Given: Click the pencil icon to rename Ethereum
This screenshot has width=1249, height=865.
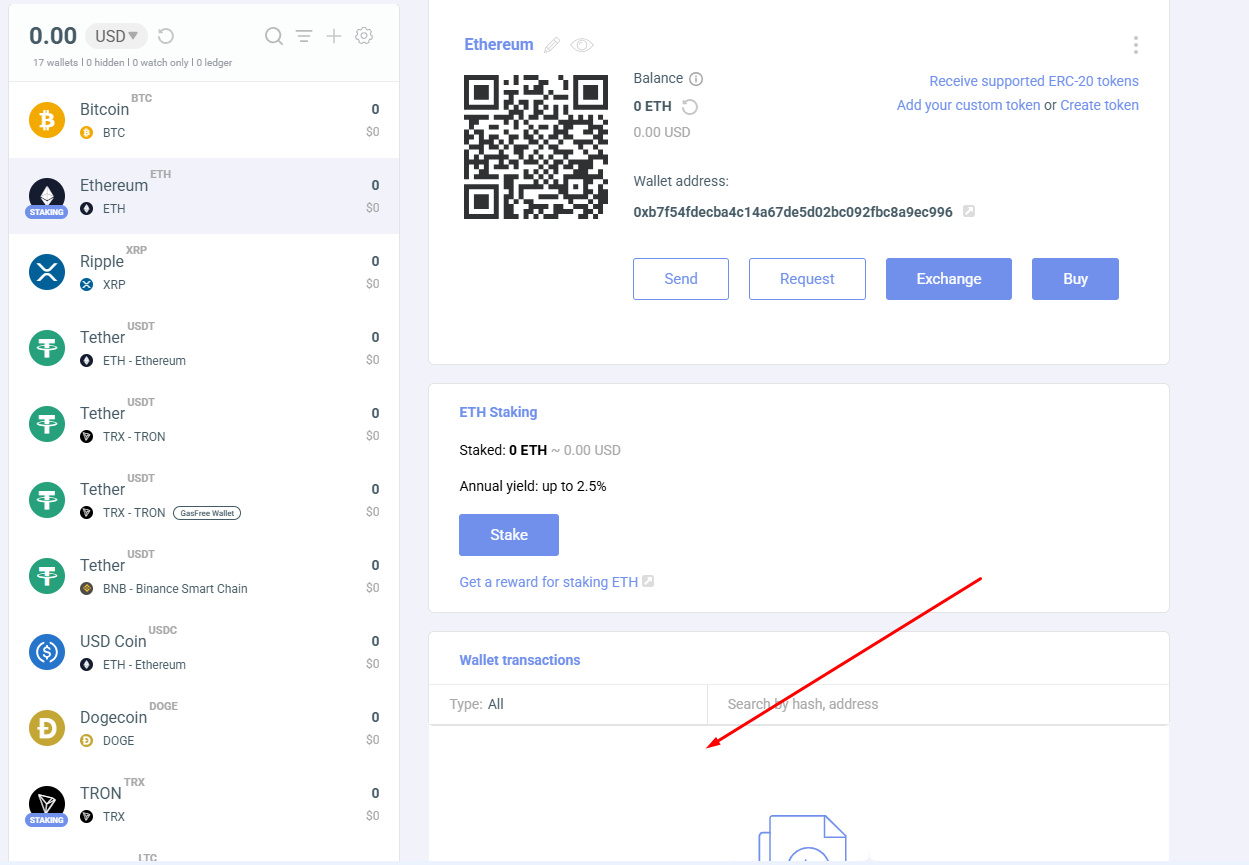Looking at the screenshot, I should [552, 45].
